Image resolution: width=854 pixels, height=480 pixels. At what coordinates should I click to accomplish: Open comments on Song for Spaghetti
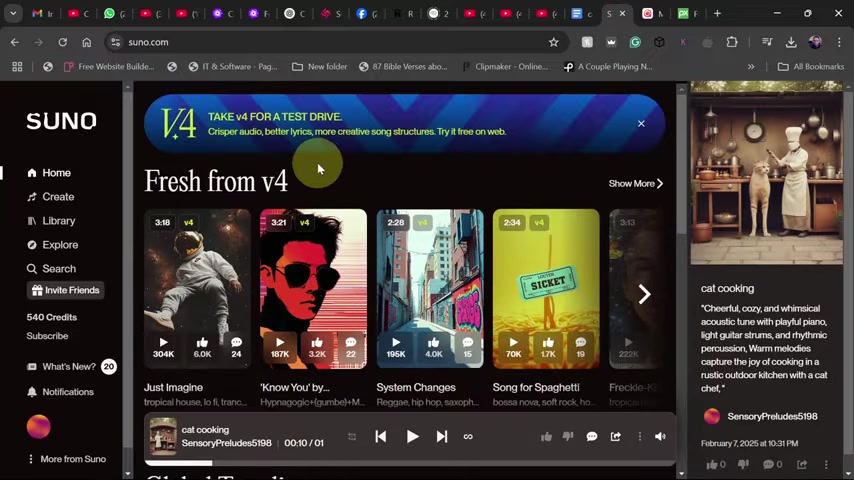581,347
